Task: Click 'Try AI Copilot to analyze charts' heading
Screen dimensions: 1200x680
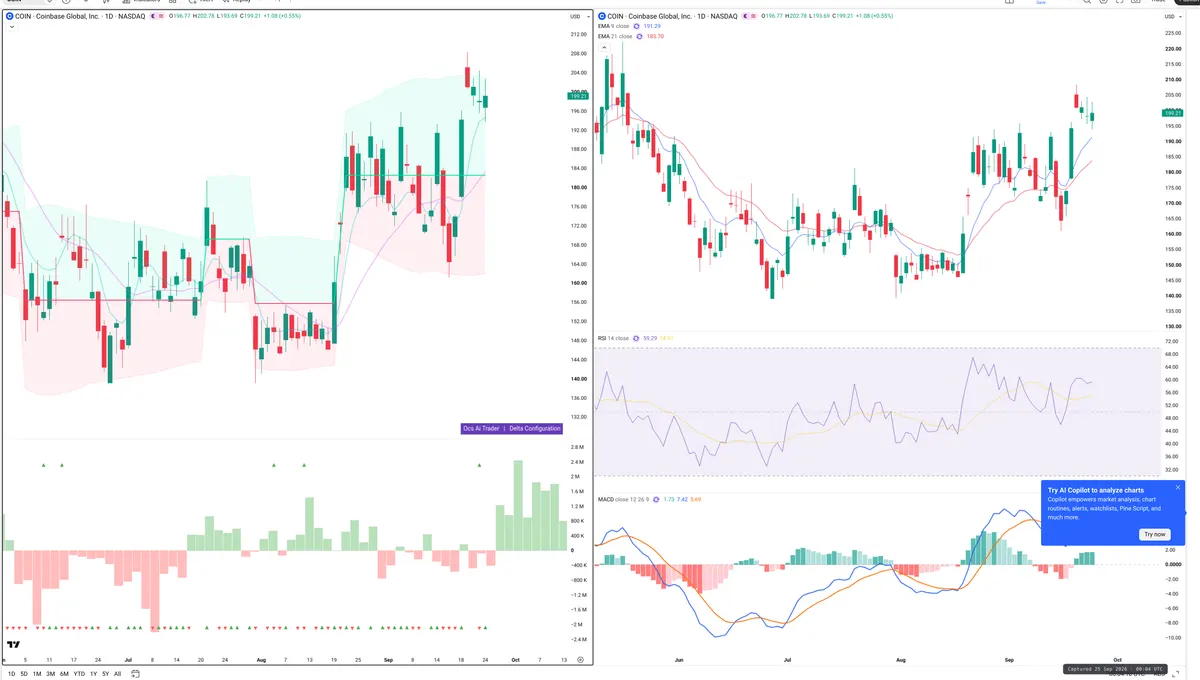Action: coord(1094,491)
